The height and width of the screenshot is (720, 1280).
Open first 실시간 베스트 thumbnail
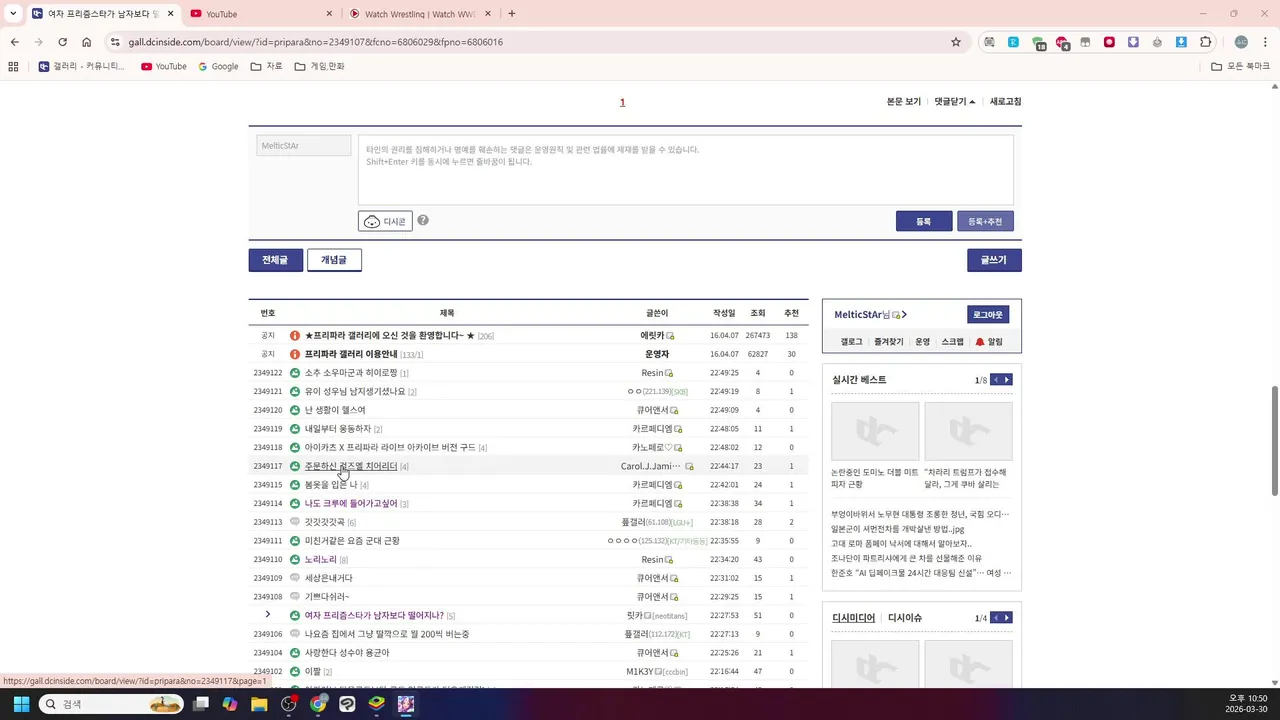coord(875,431)
